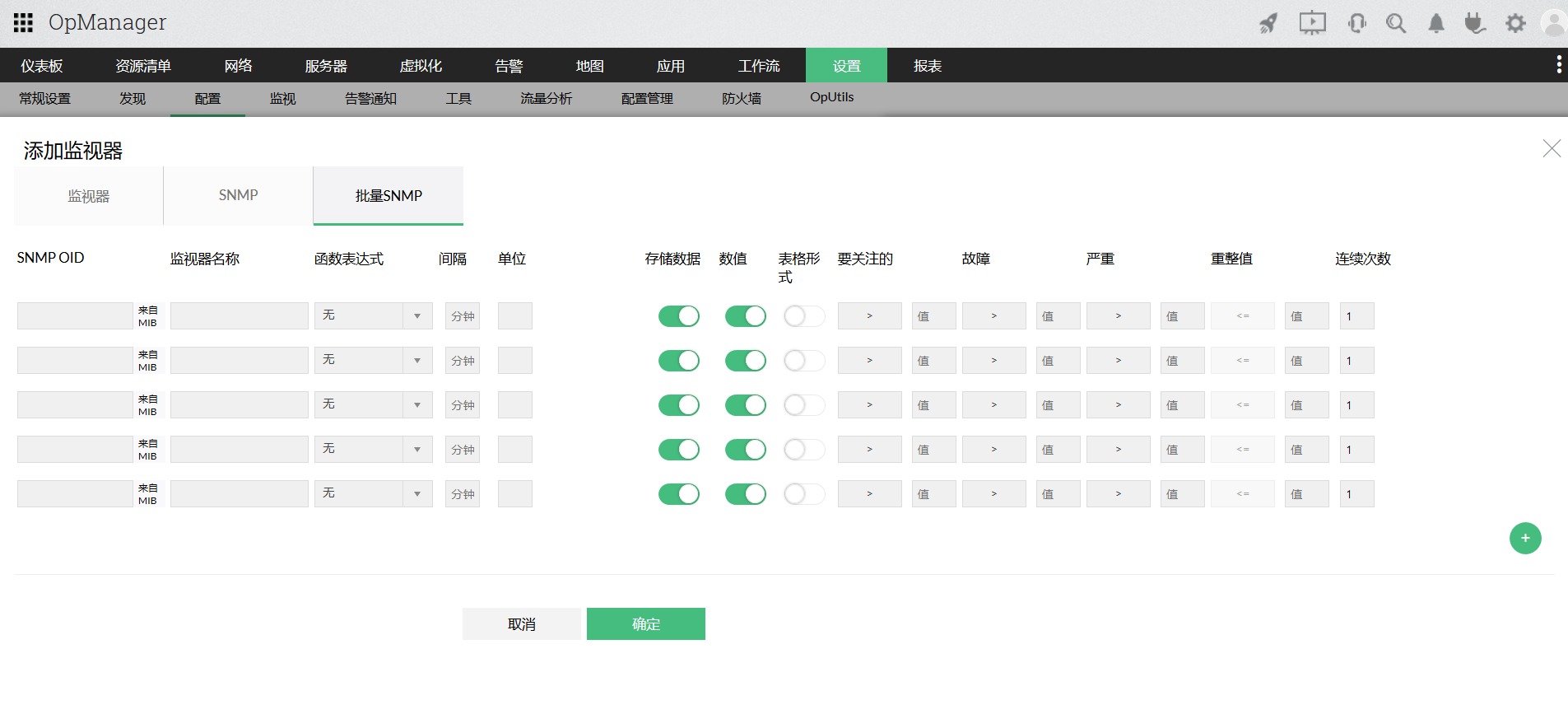The height and width of the screenshot is (705, 1568).
Task: Click the search magnifier icon
Action: (x=1395, y=23)
